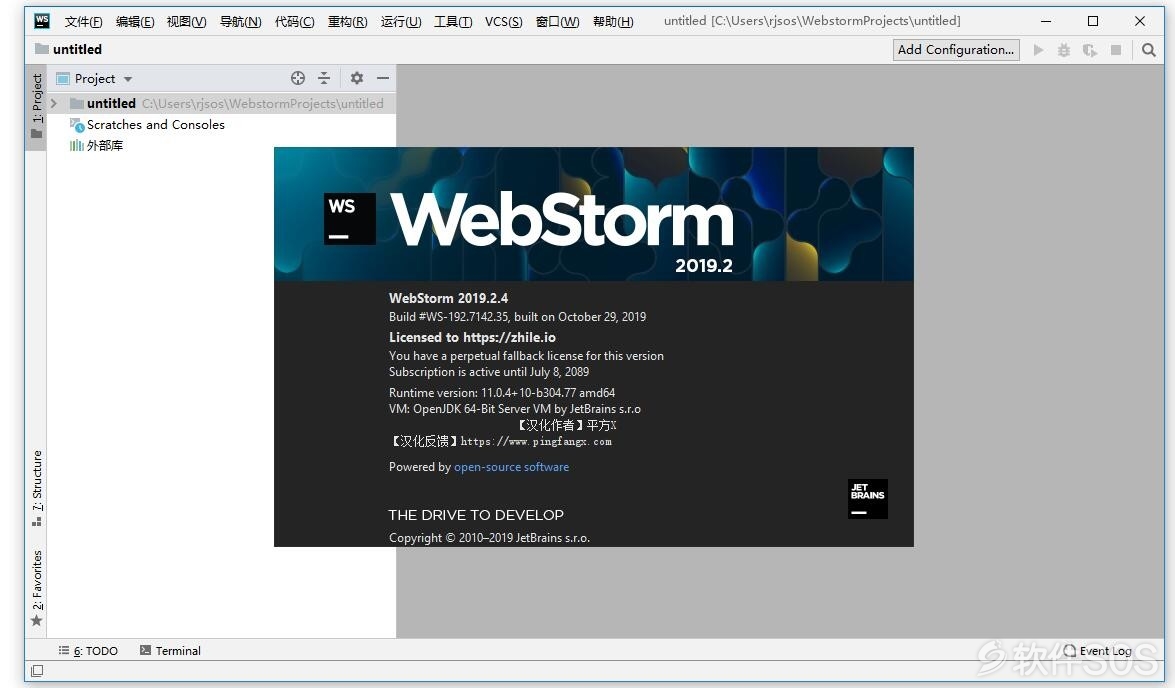Close the WebStorm window
The width and height of the screenshot is (1175, 688).
tap(1140, 21)
